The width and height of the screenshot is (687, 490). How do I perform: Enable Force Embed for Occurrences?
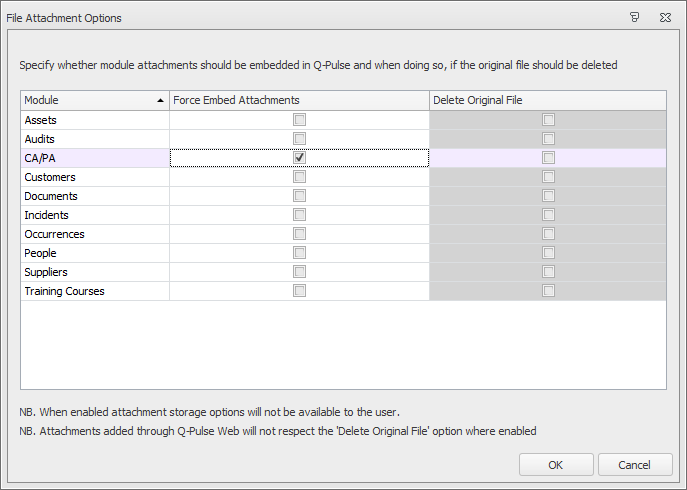[299, 234]
